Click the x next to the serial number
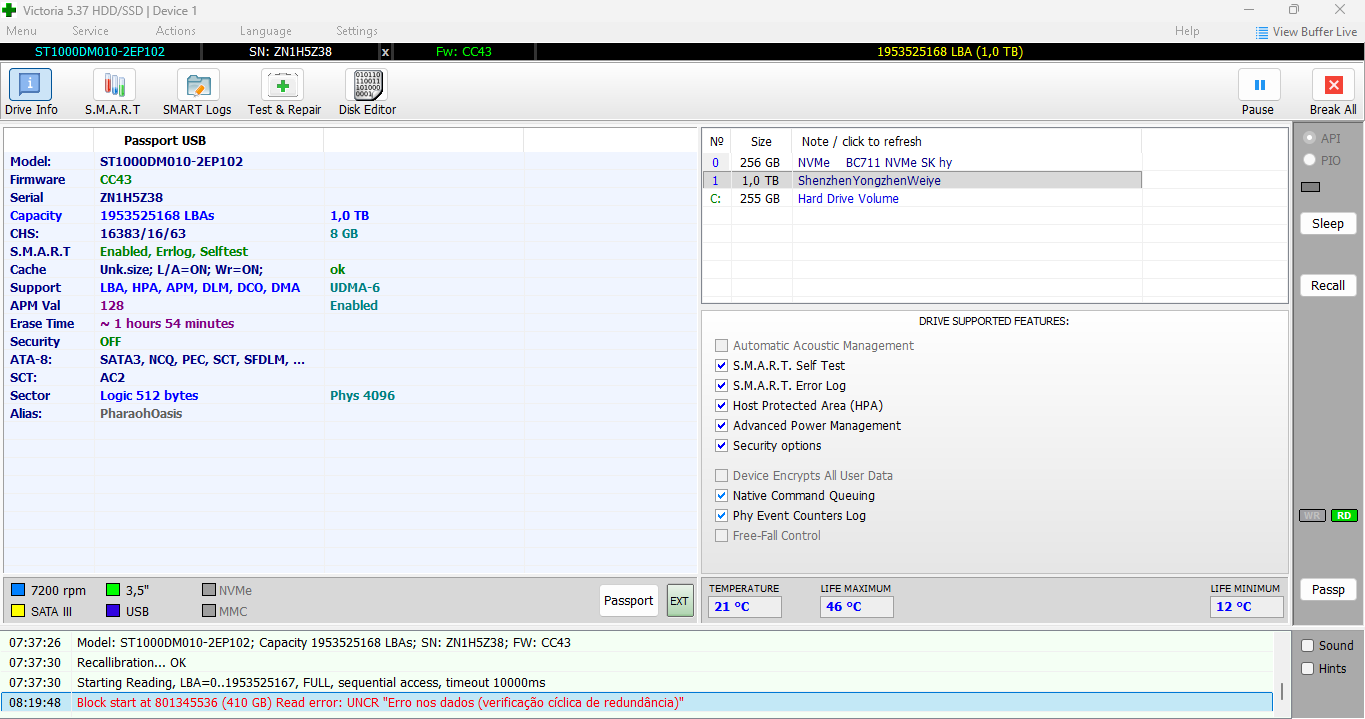The height and width of the screenshot is (719, 1365). coord(386,52)
